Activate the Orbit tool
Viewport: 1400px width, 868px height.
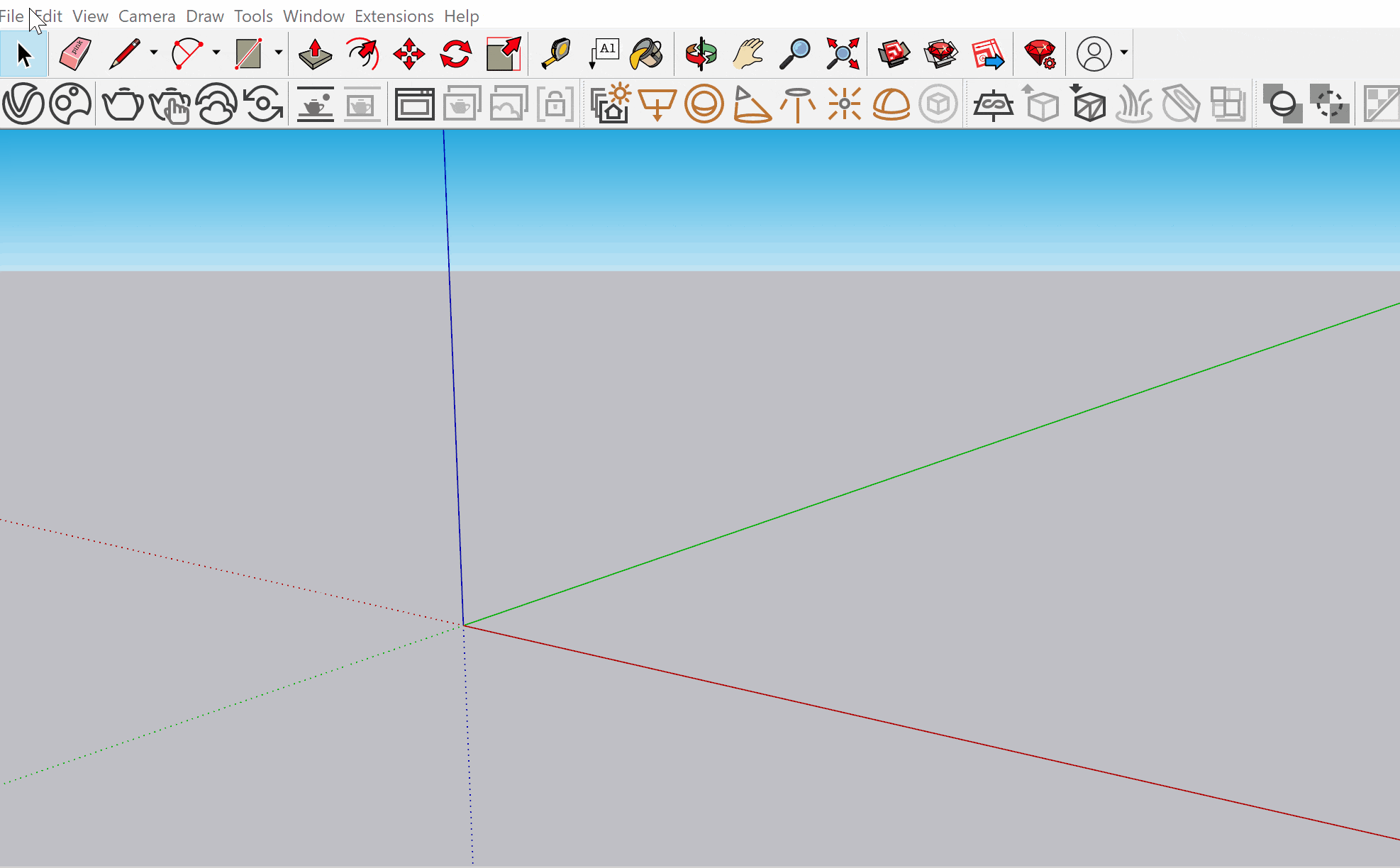click(701, 54)
